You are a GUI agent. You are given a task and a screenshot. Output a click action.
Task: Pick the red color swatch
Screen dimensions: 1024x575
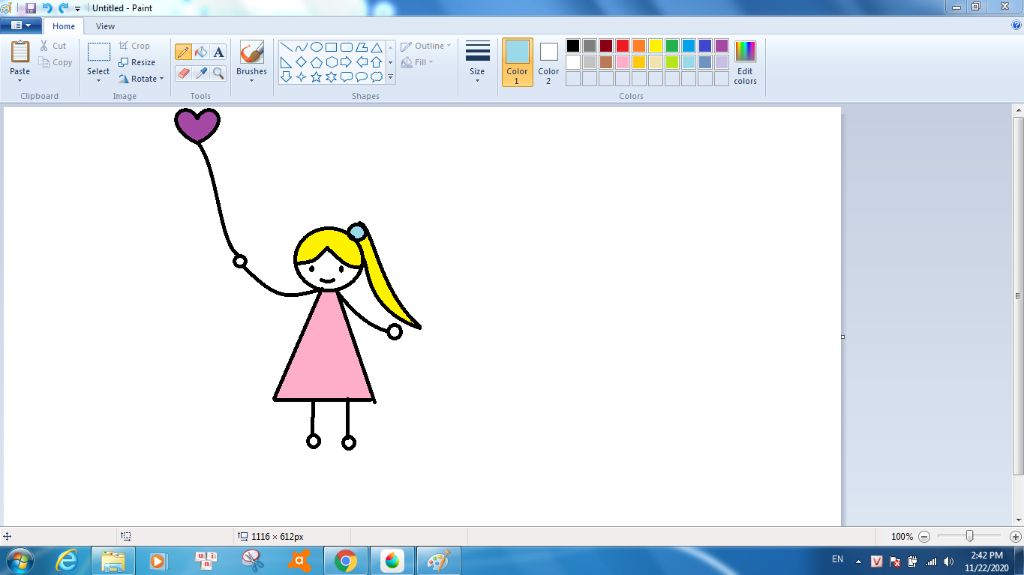pyautogui.click(x=622, y=46)
